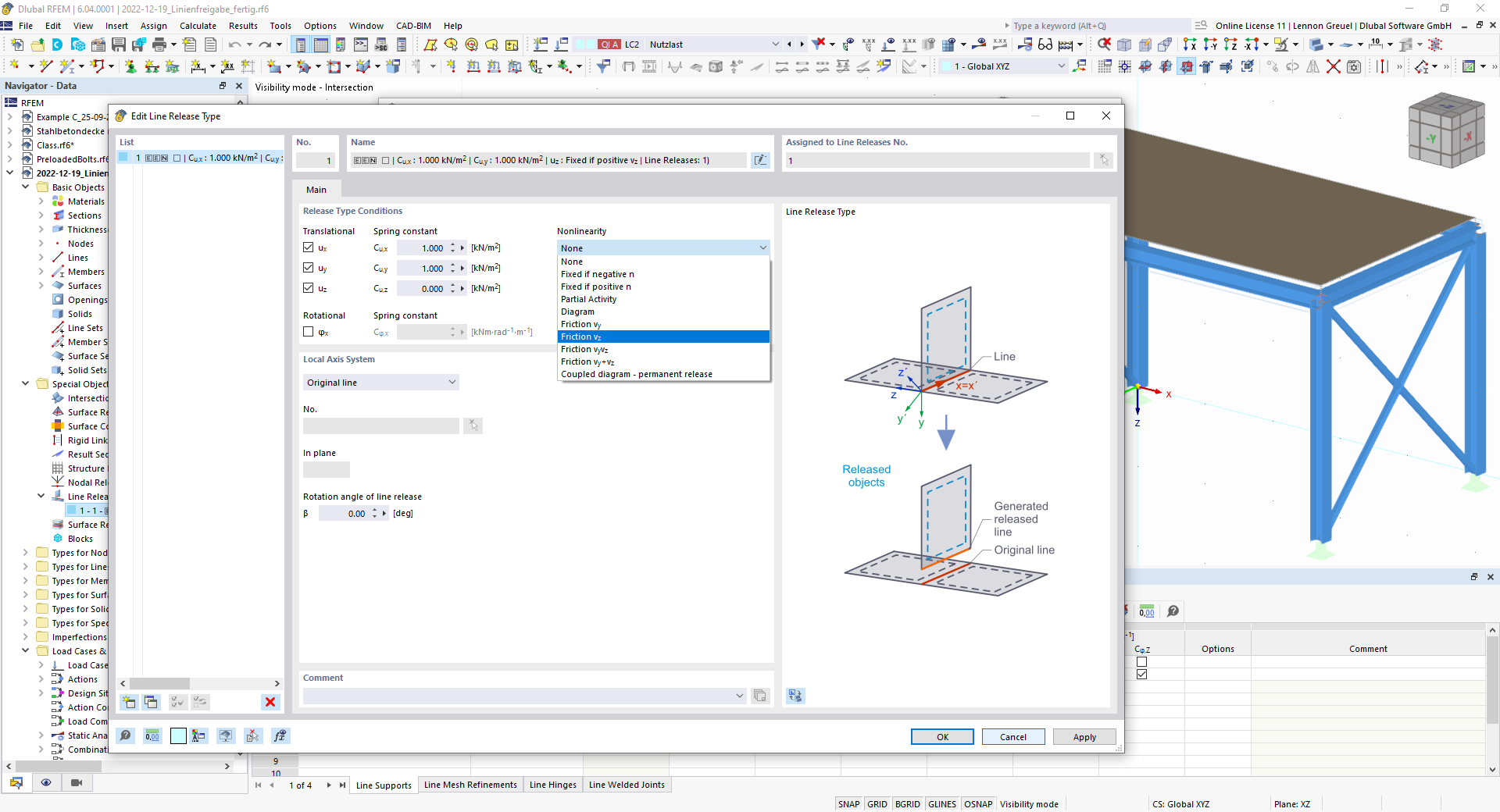Collapse the Basic Objects tree node

pyautogui.click(x=26, y=187)
